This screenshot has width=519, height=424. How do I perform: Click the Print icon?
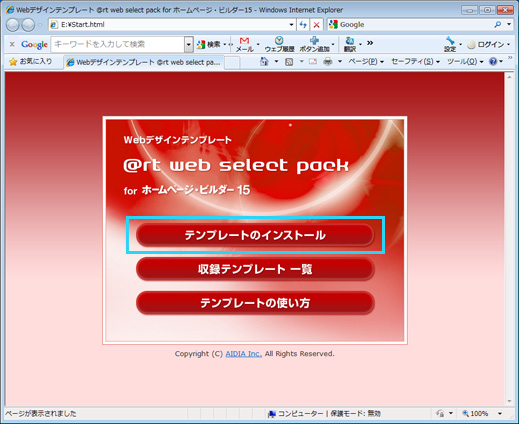click(328, 62)
